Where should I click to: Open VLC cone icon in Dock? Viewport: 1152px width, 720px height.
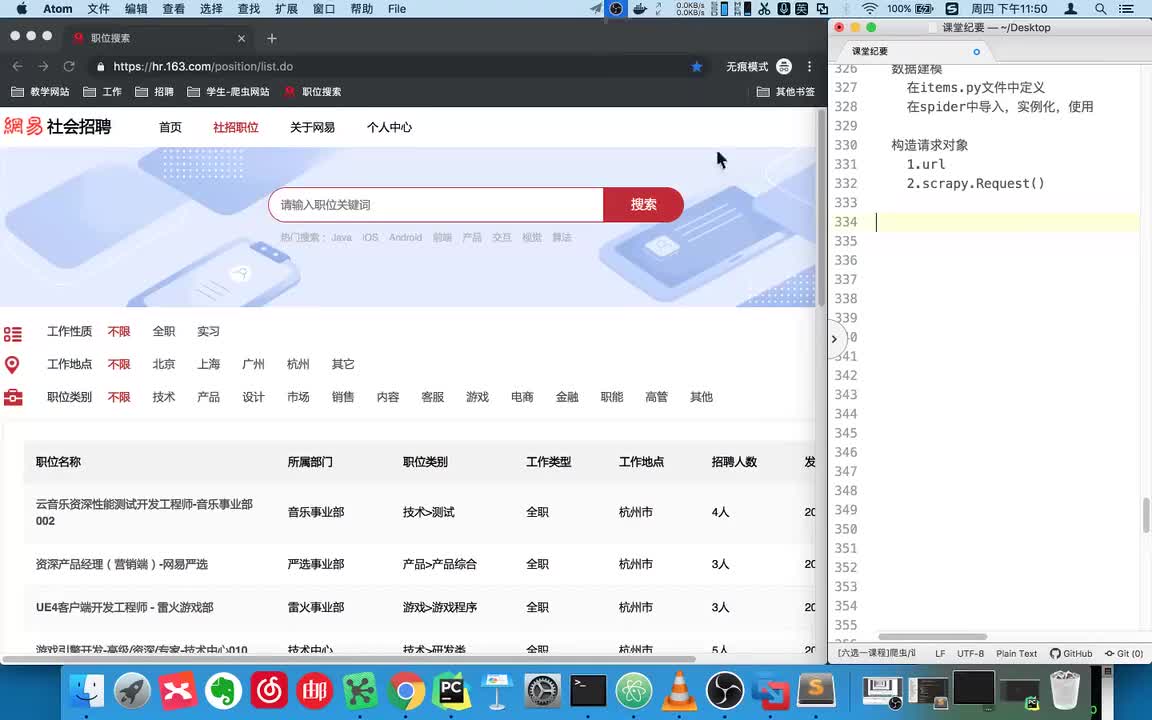click(x=679, y=691)
